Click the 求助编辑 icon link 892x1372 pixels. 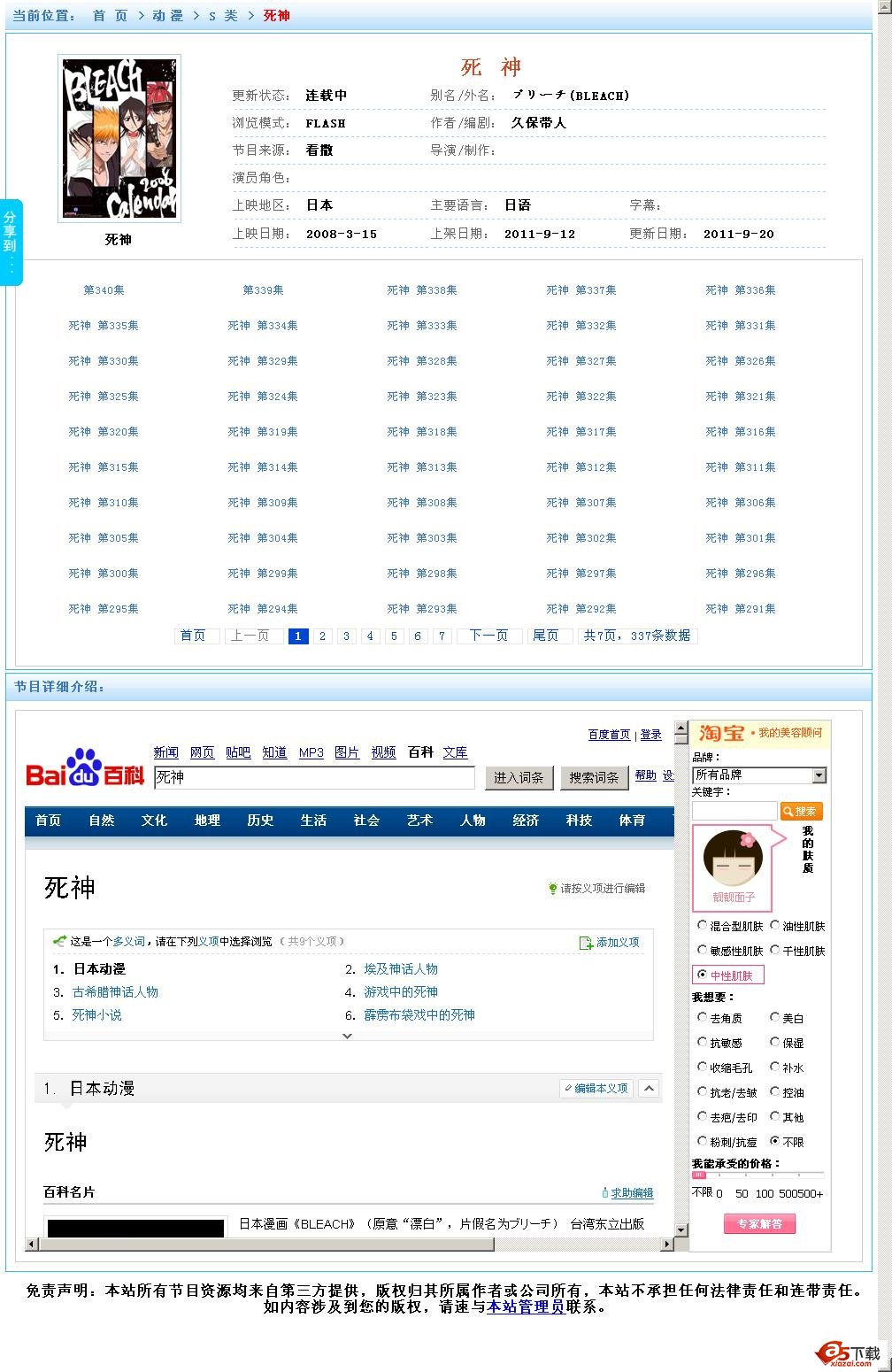click(627, 1193)
